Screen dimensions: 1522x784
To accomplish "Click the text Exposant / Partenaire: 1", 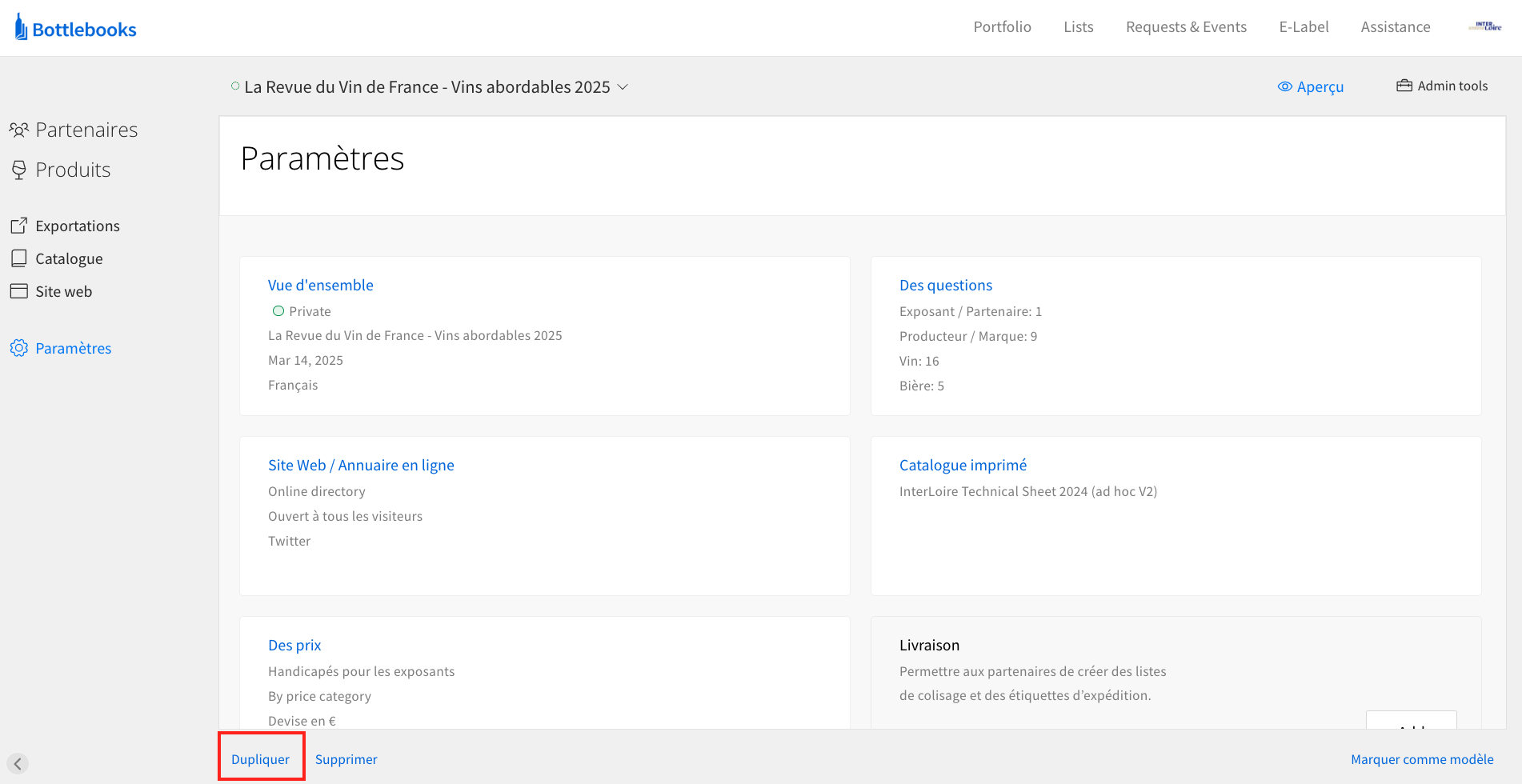I will coord(971,311).
